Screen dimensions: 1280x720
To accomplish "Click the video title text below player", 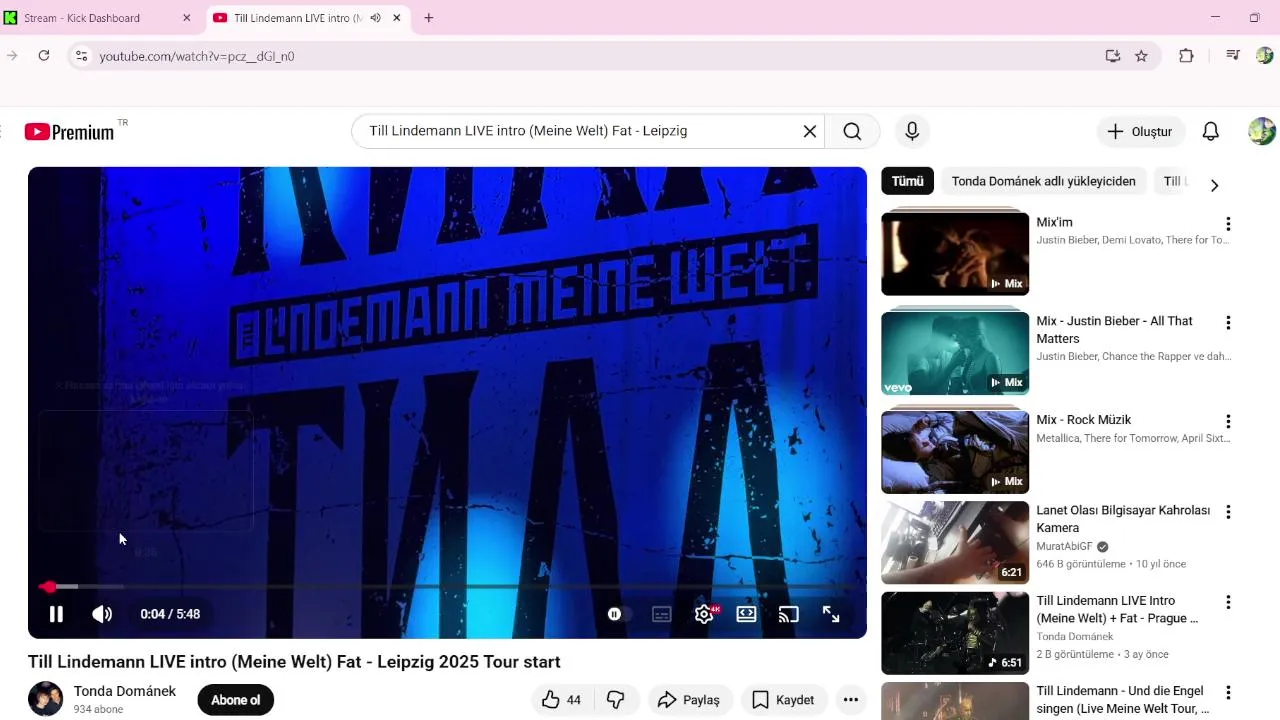I will coord(294,662).
